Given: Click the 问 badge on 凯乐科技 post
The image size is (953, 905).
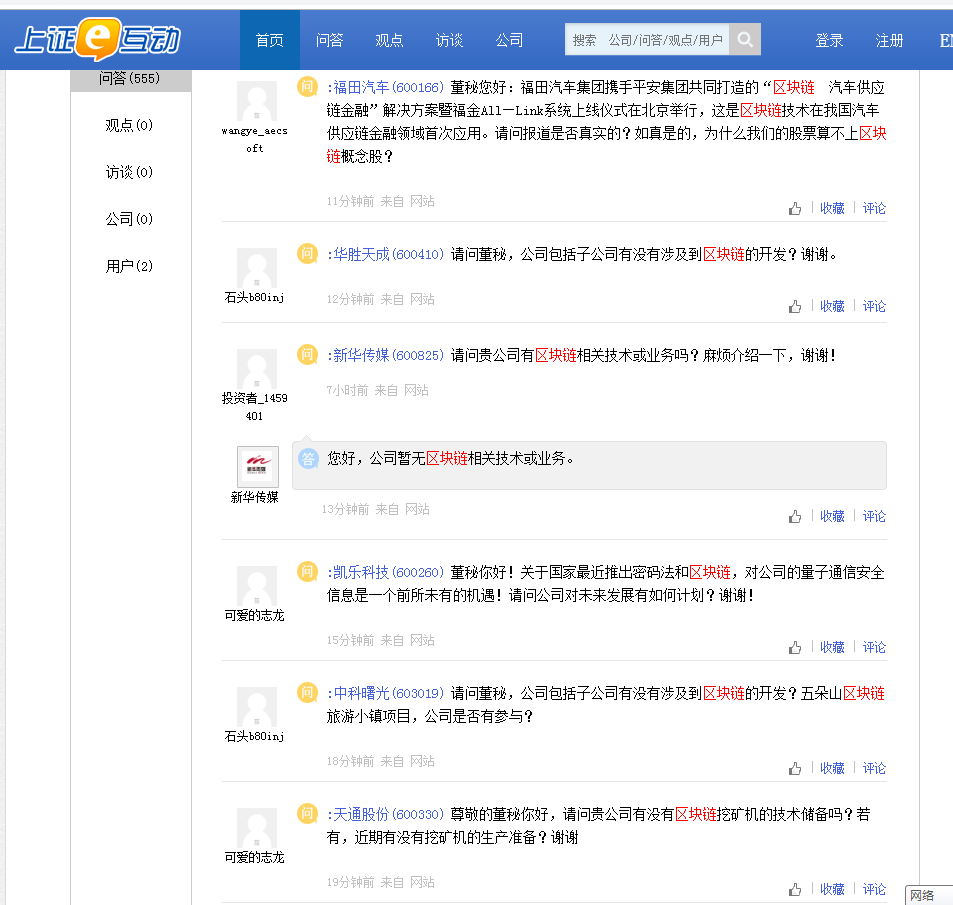Looking at the screenshot, I should (308, 571).
